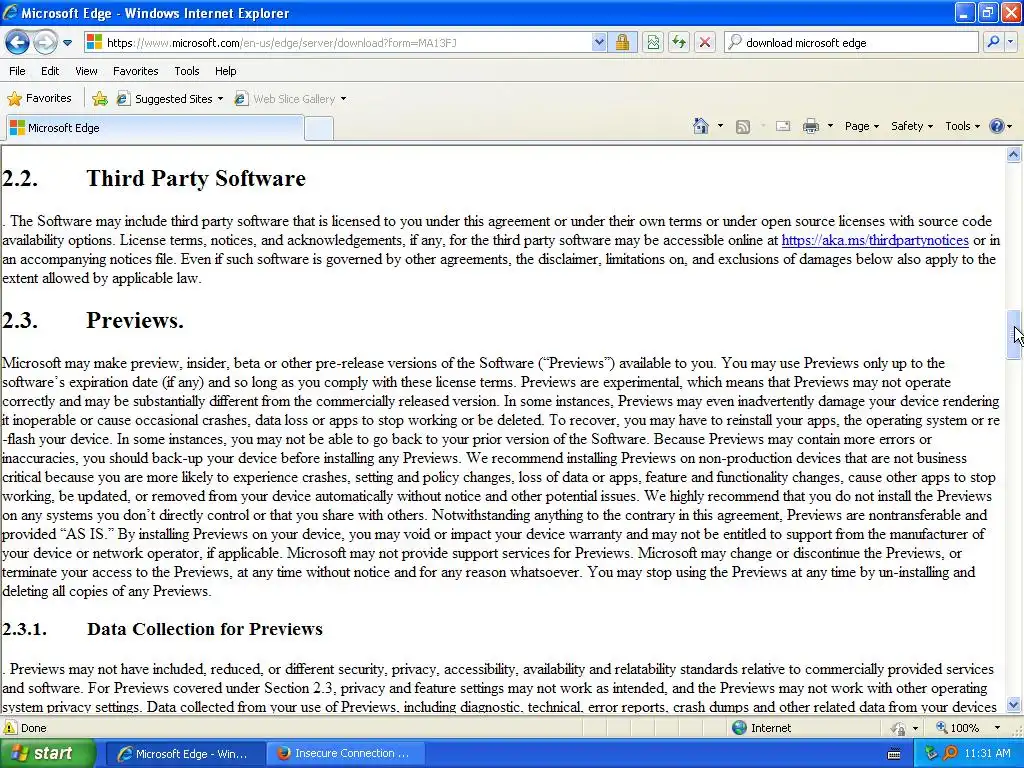This screenshot has width=1024, height=768.
Task: Follow the aka.ms/thirdpartynotices link
Action: [874, 240]
